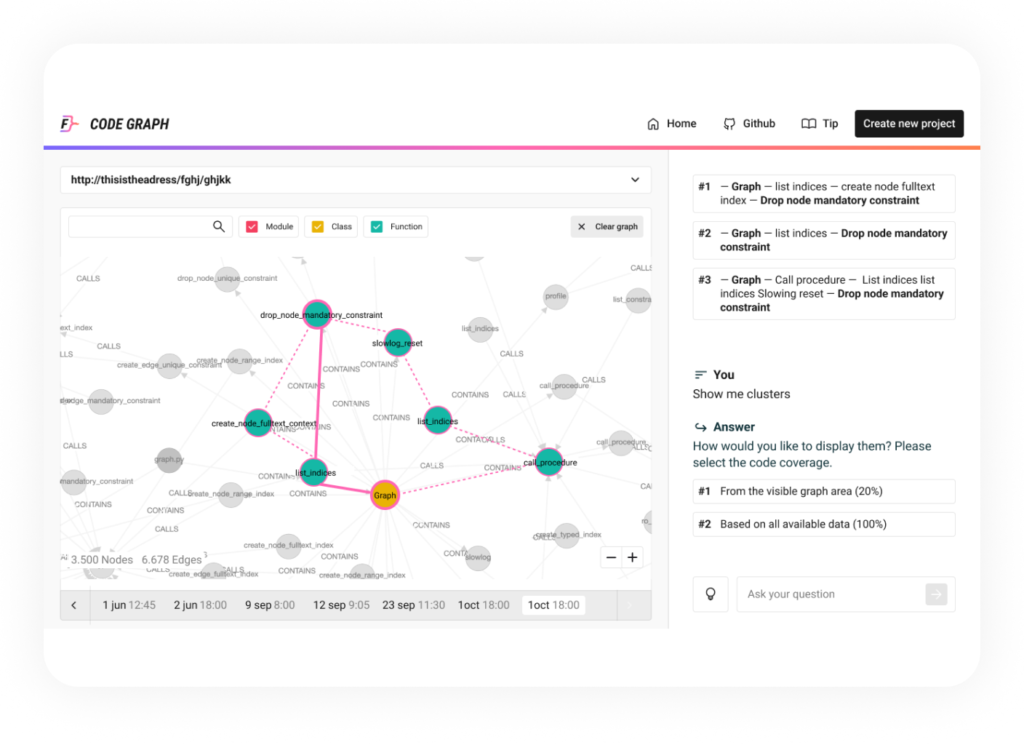
Task: Select the 23 sep 11:30 timeline entry
Action: 413,605
